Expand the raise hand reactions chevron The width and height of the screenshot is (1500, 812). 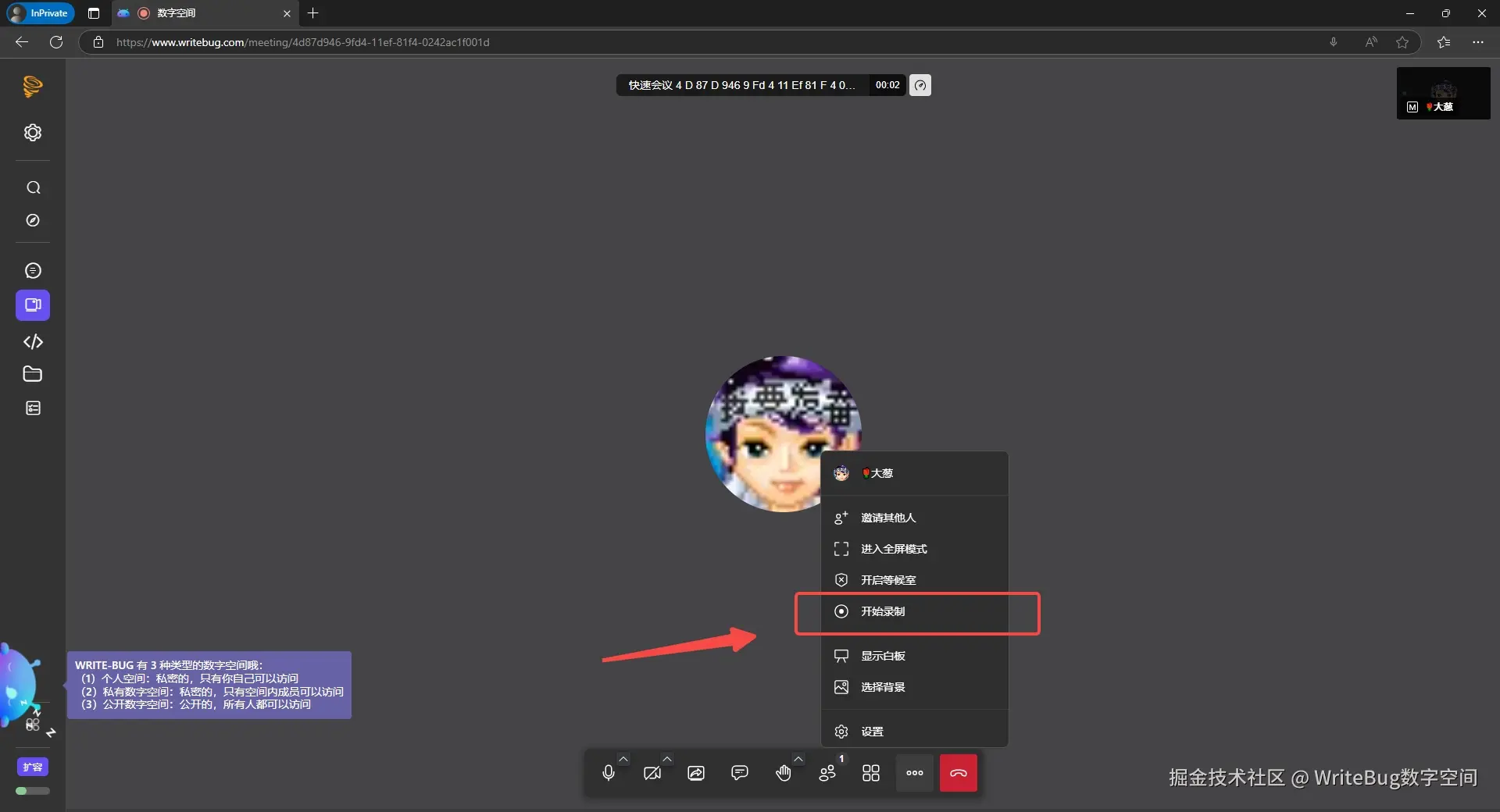click(798, 759)
